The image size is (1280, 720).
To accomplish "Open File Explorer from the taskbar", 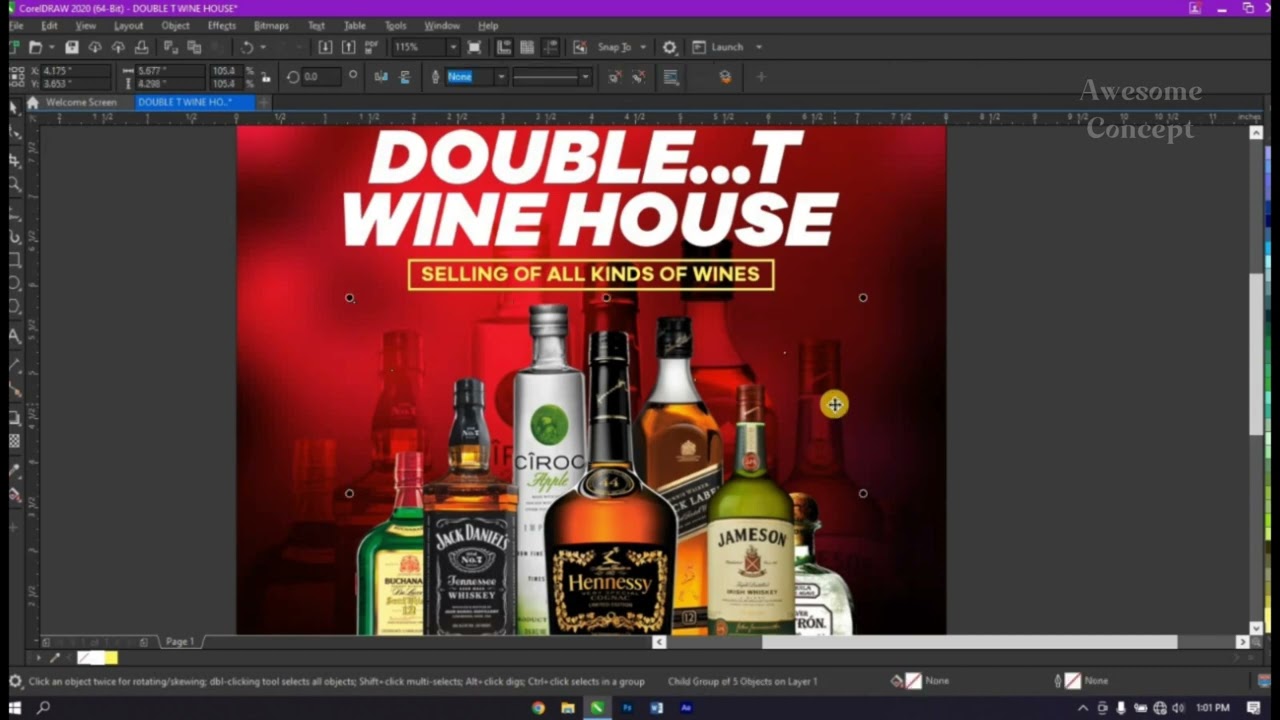I will coord(568,708).
